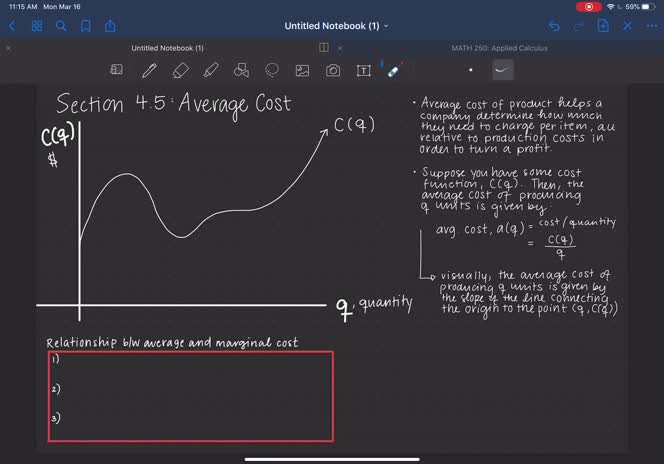
Task: Select the Text box tool
Action: [x=363, y=71]
